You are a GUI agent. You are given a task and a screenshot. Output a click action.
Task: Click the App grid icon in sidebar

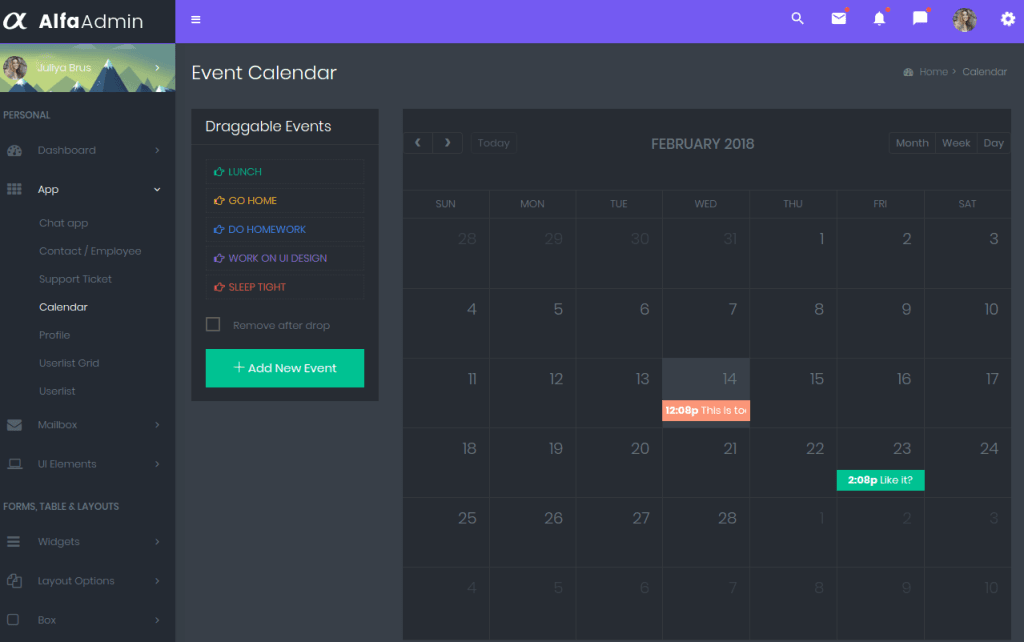tap(14, 189)
